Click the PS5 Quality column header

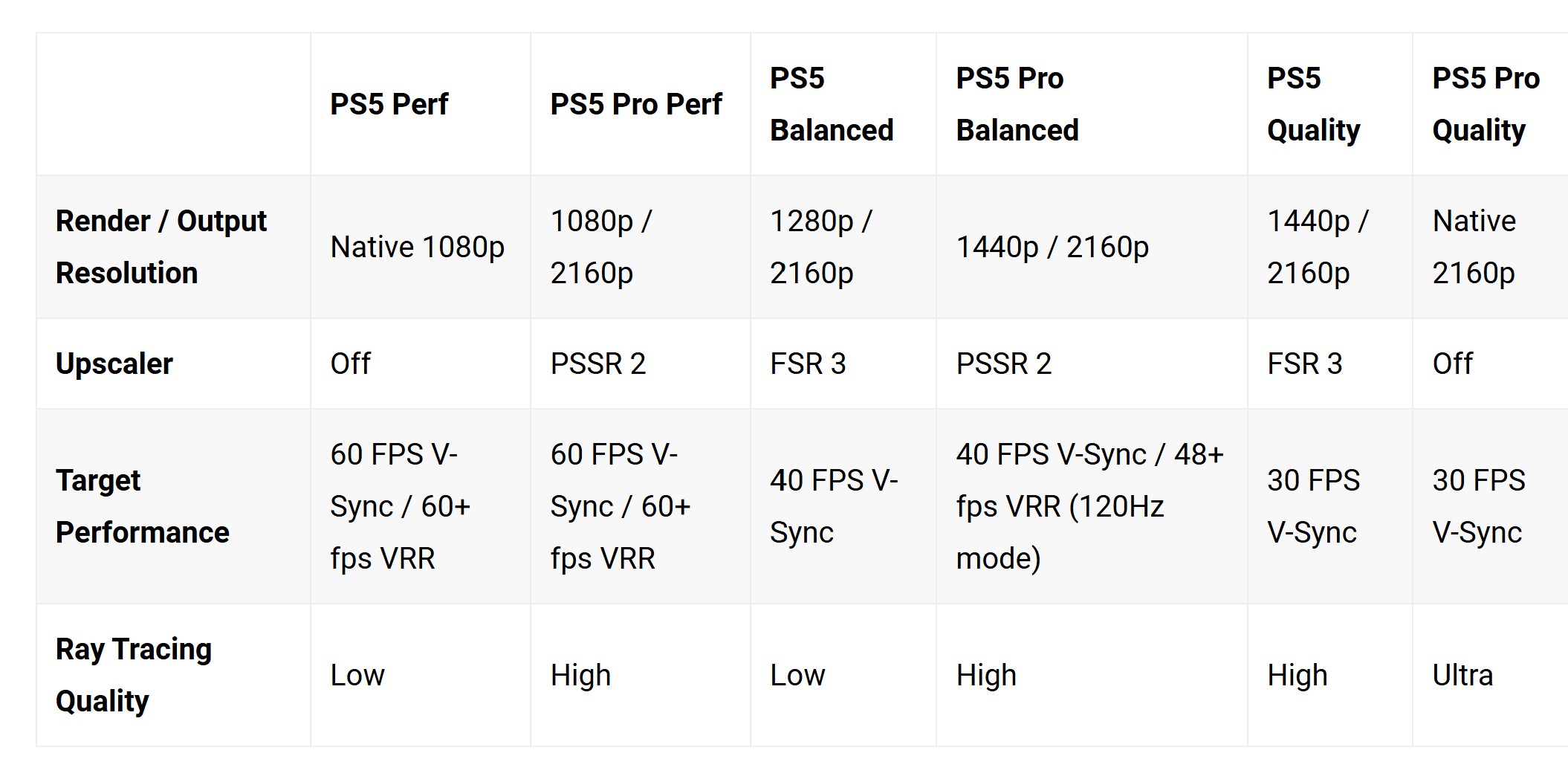(x=1313, y=104)
